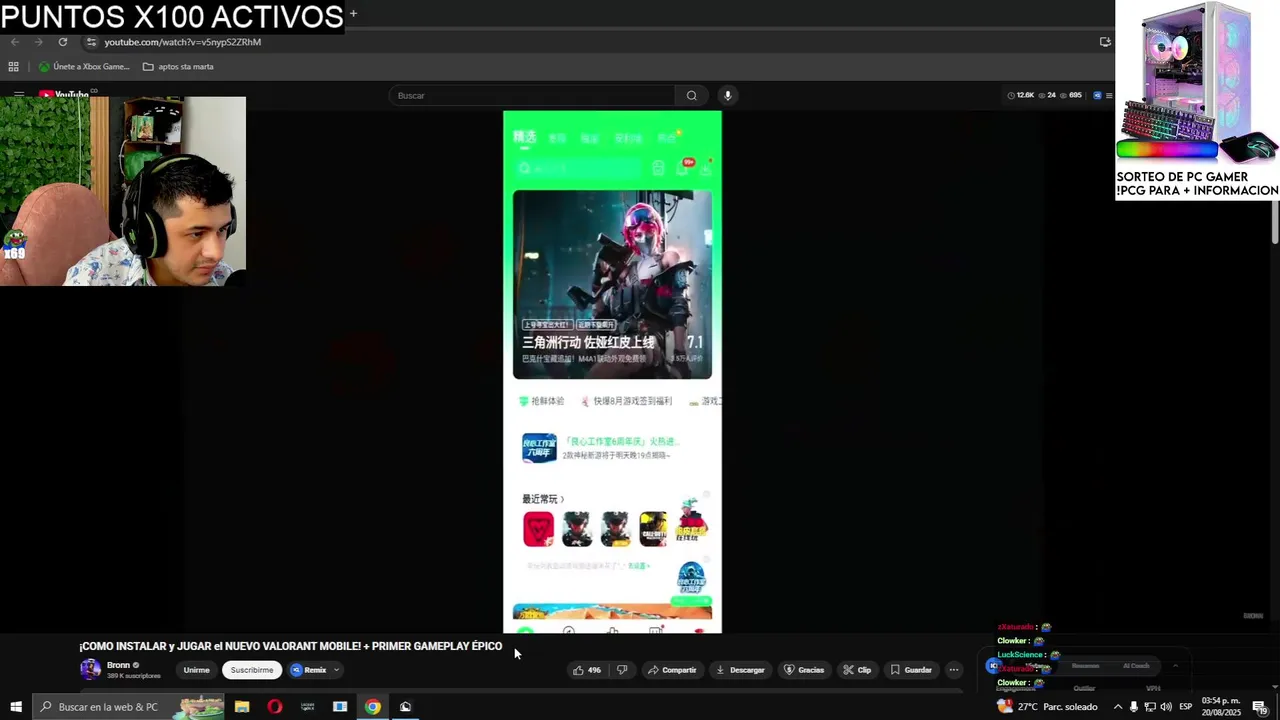
Task: Open site information icon beside the URL
Action: coord(91,42)
